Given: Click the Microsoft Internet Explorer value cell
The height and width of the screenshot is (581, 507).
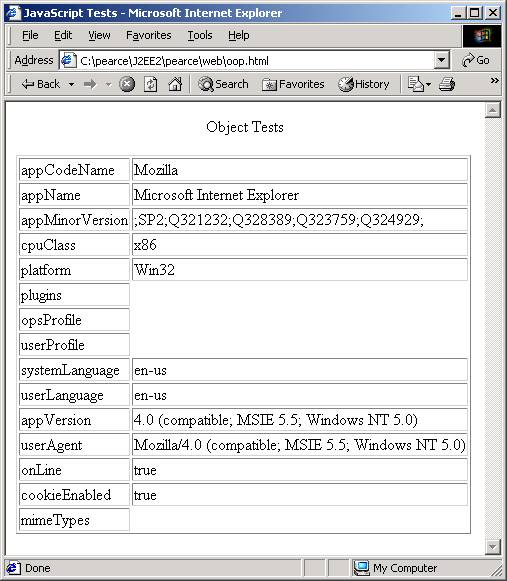Looking at the screenshot, I should click(300, 195).
